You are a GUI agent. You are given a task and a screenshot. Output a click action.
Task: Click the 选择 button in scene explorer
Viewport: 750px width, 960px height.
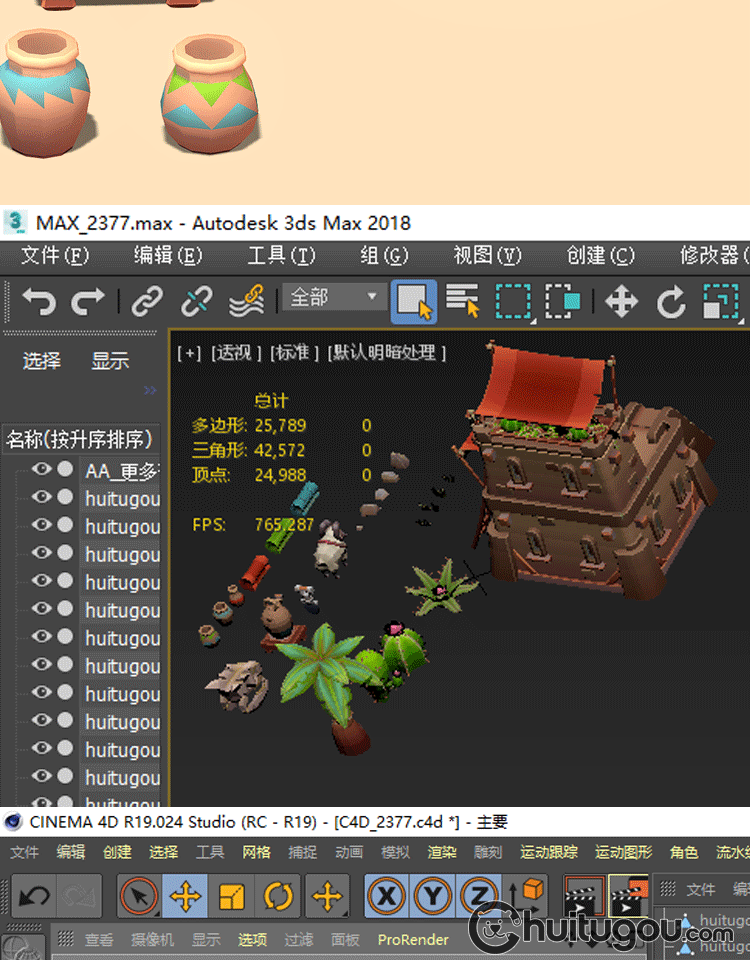coord(42,361)
